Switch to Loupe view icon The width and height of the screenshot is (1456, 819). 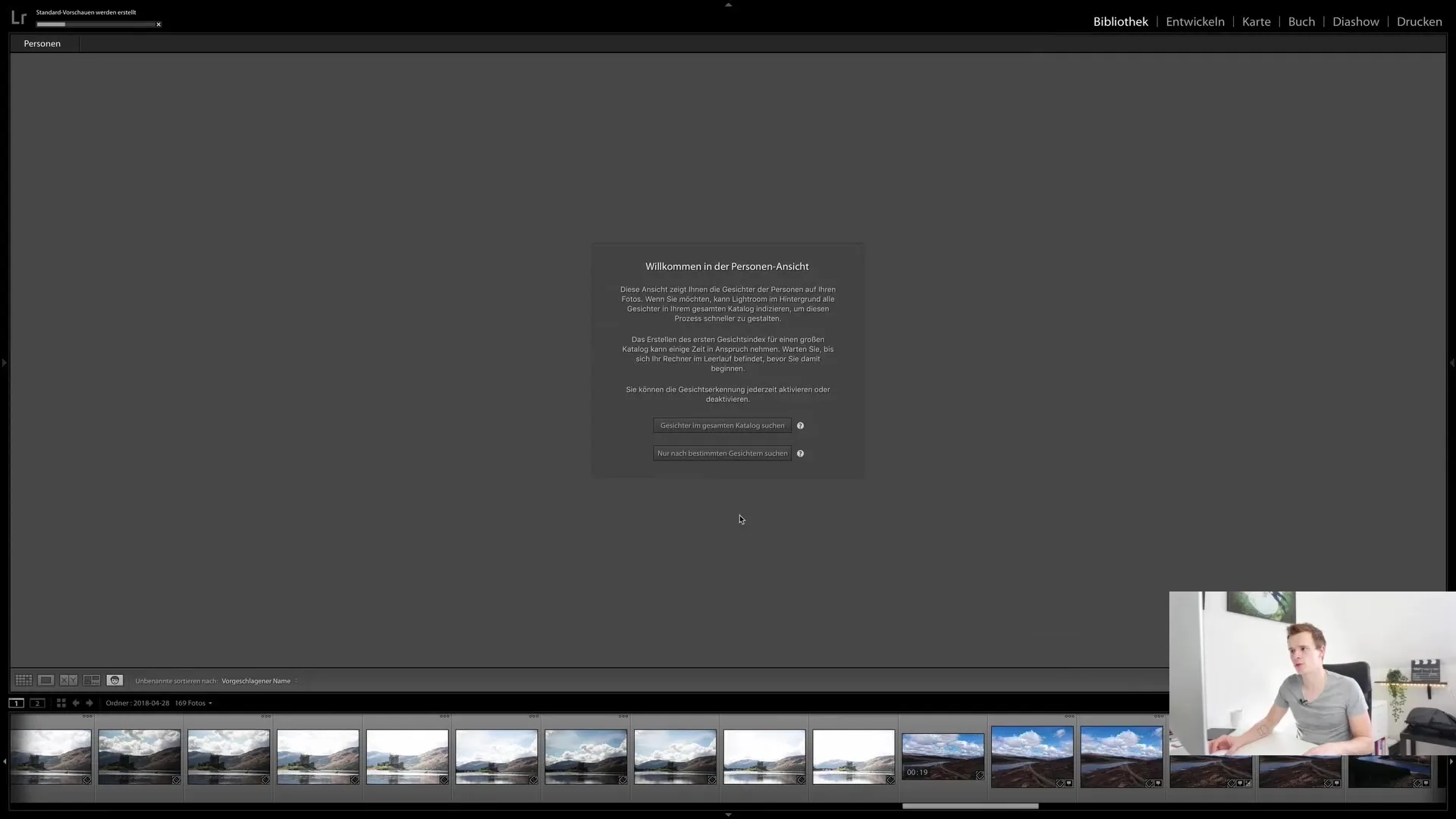[x=45, y=680]
